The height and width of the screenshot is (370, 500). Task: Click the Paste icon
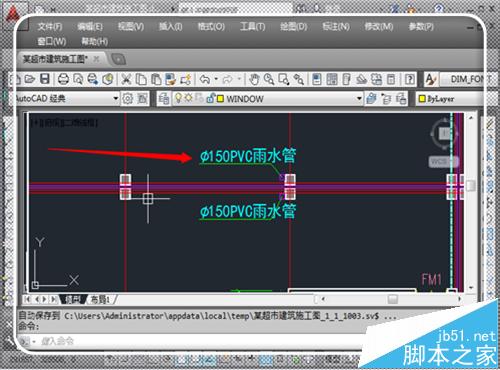(x=156, y=79)
